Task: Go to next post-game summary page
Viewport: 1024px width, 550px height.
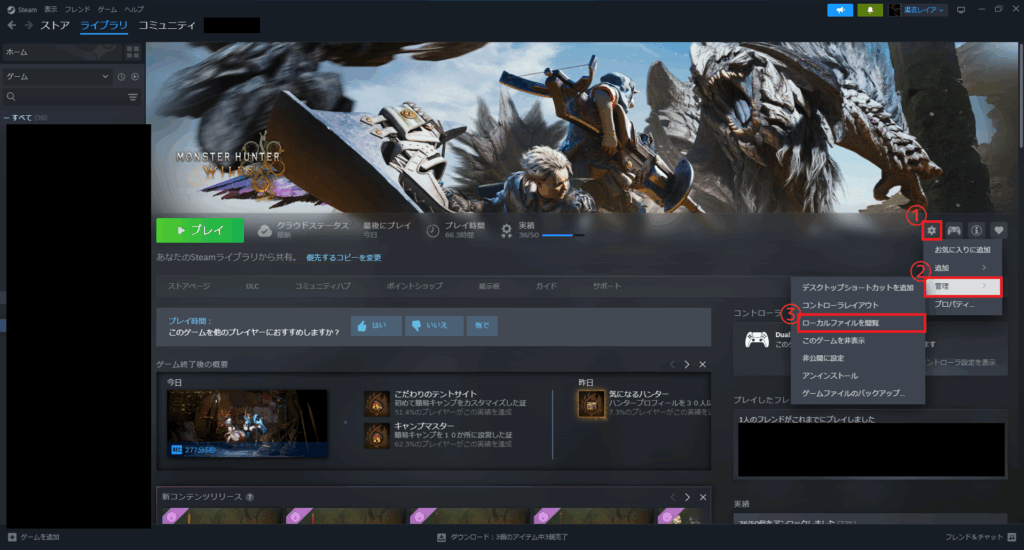Action: click(687, 364)
